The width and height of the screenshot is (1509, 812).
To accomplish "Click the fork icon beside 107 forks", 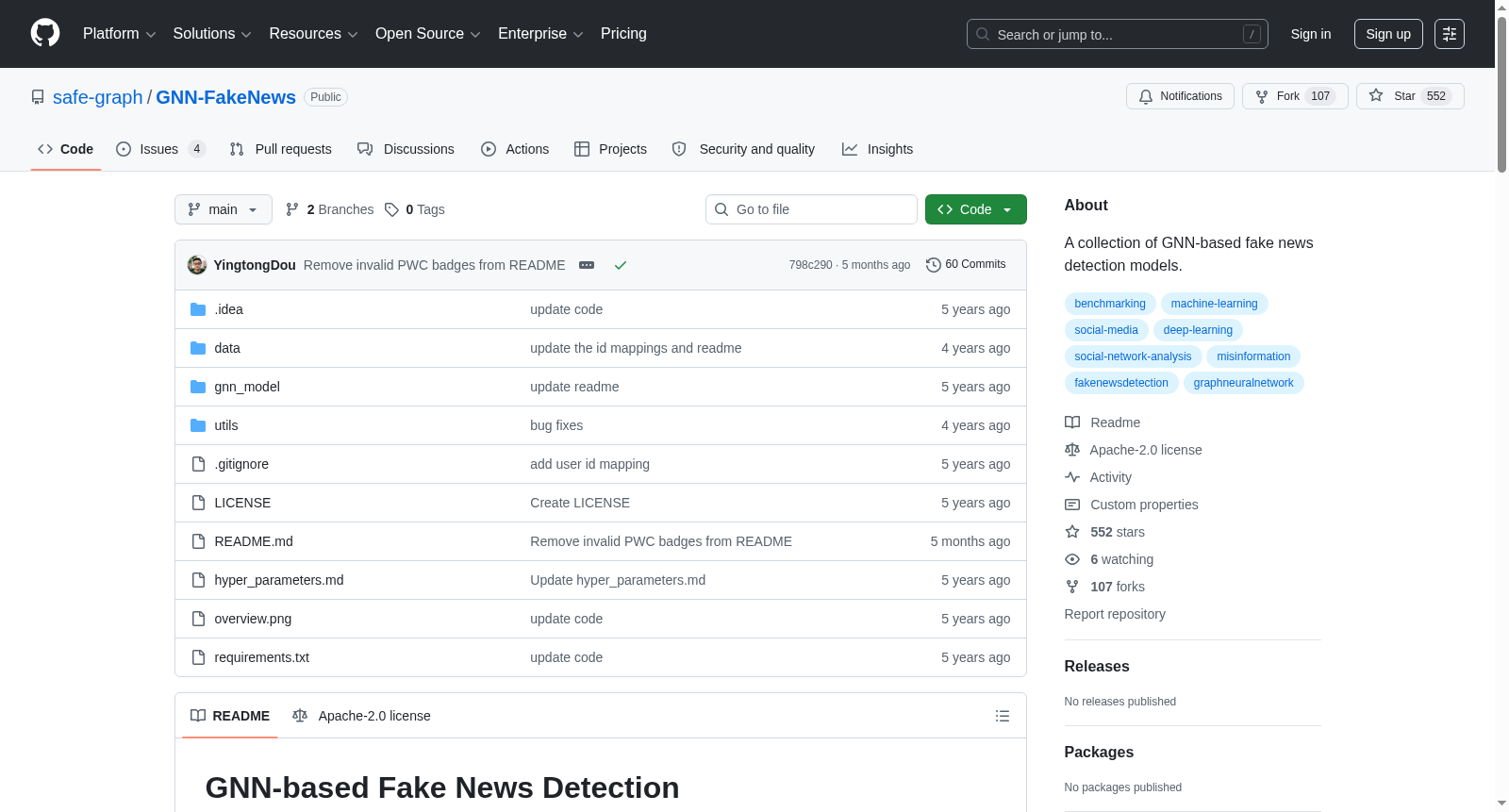I will (x=1072, y=587).
